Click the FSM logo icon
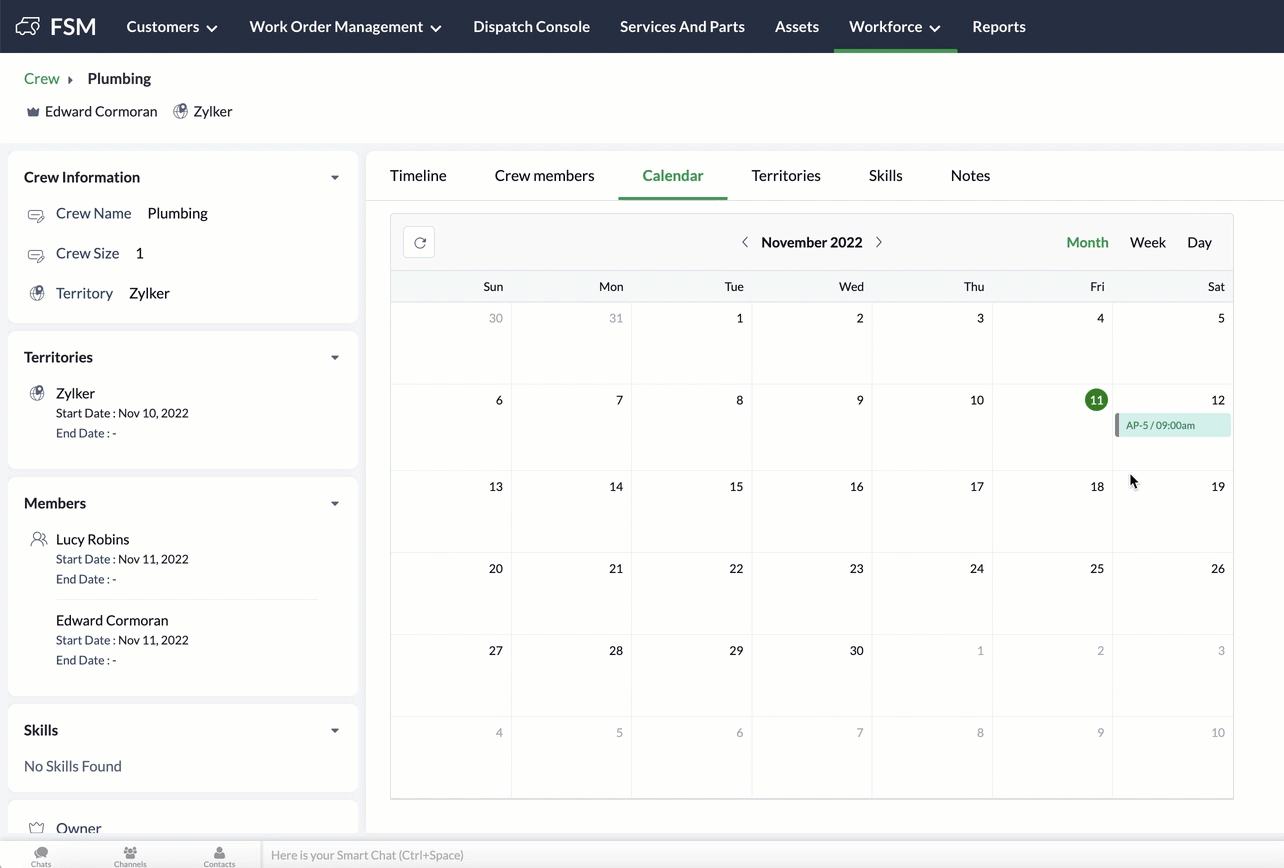Viewport: 1284px width, 868px height. tap(28, 27)
